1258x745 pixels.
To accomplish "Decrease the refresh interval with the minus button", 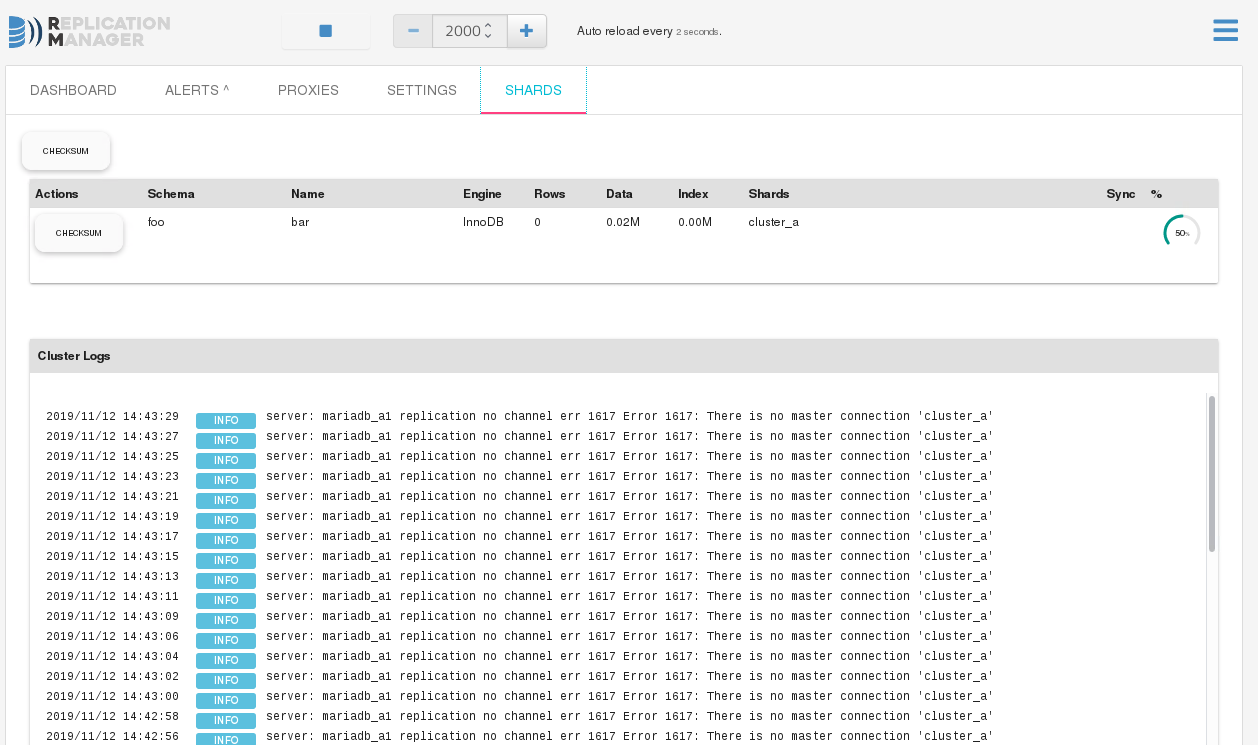I will point(413,31).
